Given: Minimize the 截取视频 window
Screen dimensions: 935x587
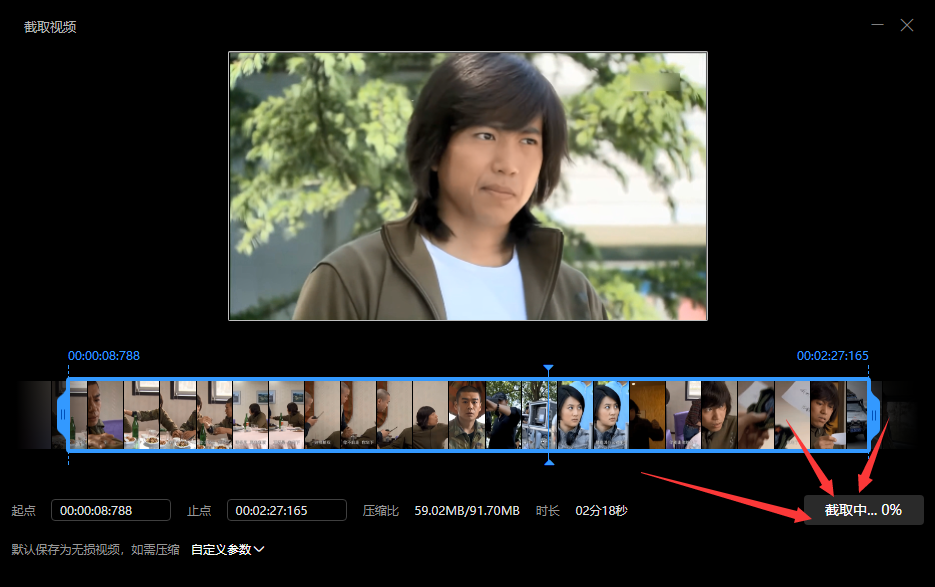Looking at the screenshot, I should point(877,25).
